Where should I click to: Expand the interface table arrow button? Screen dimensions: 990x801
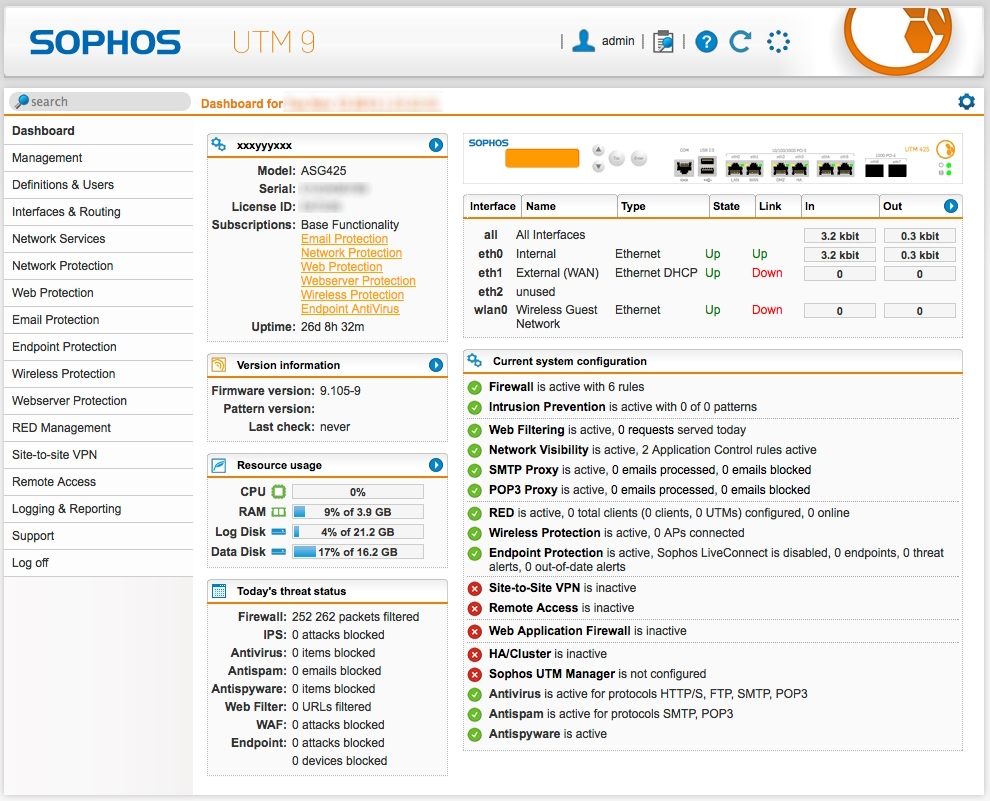pos(951,206)
